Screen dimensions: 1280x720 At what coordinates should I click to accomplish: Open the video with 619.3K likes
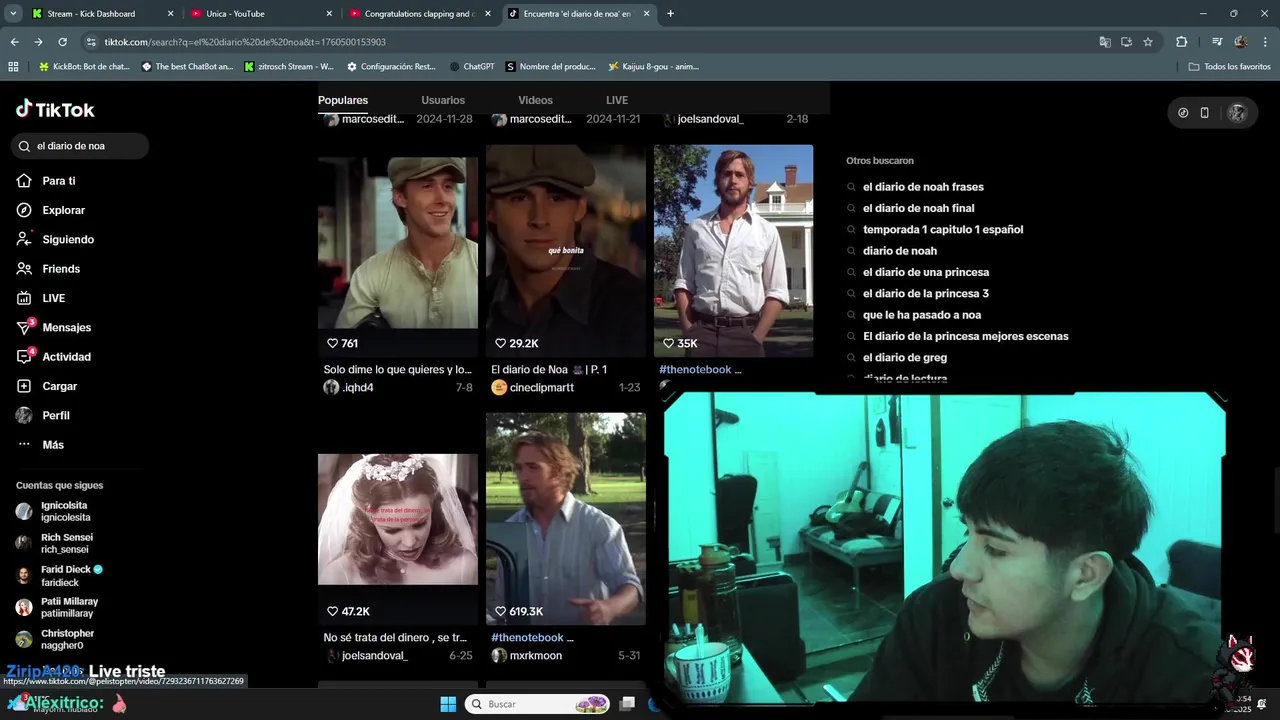click(x=566, y=519)
